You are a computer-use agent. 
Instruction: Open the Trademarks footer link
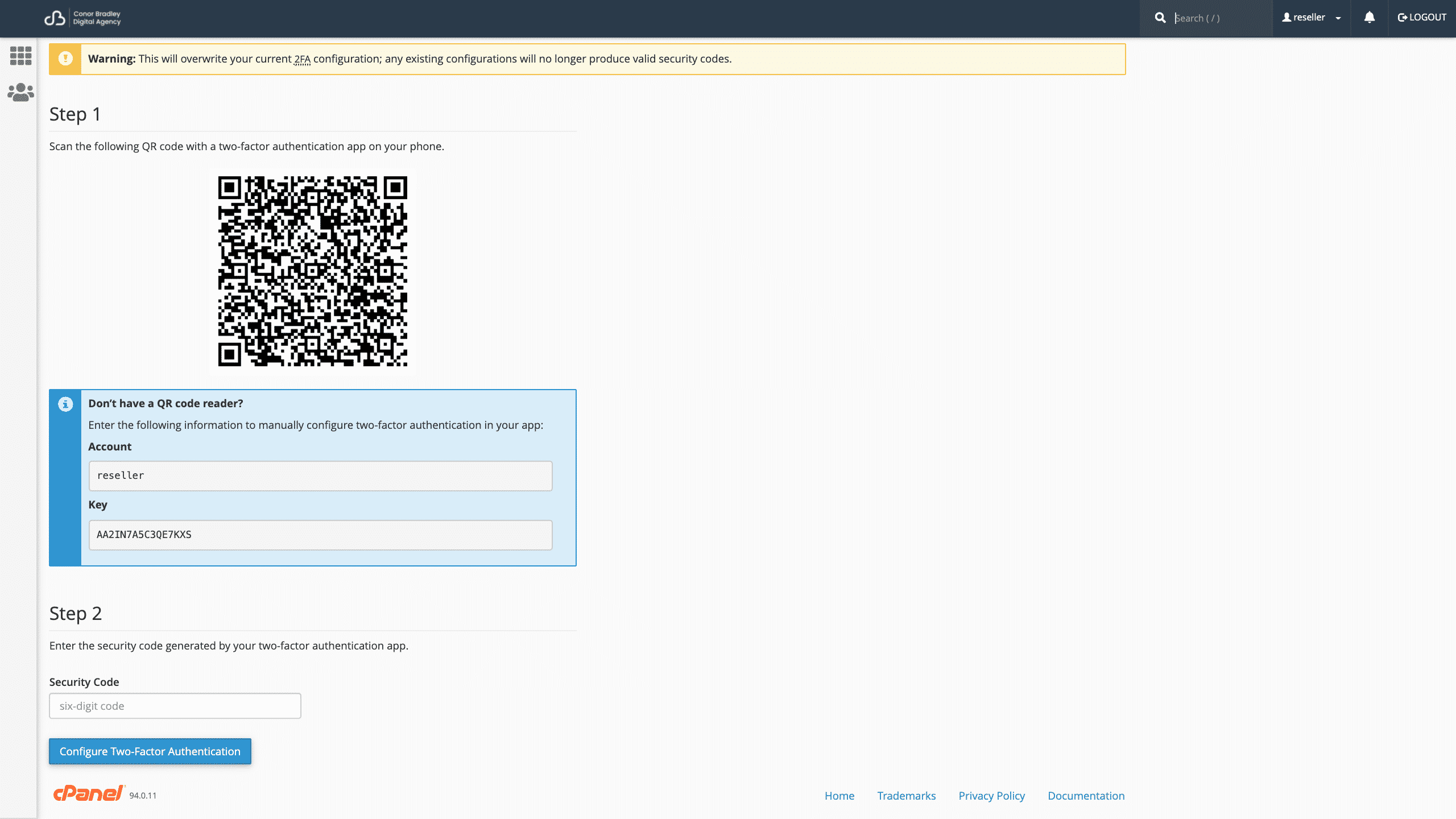click(x=907, y=796)
